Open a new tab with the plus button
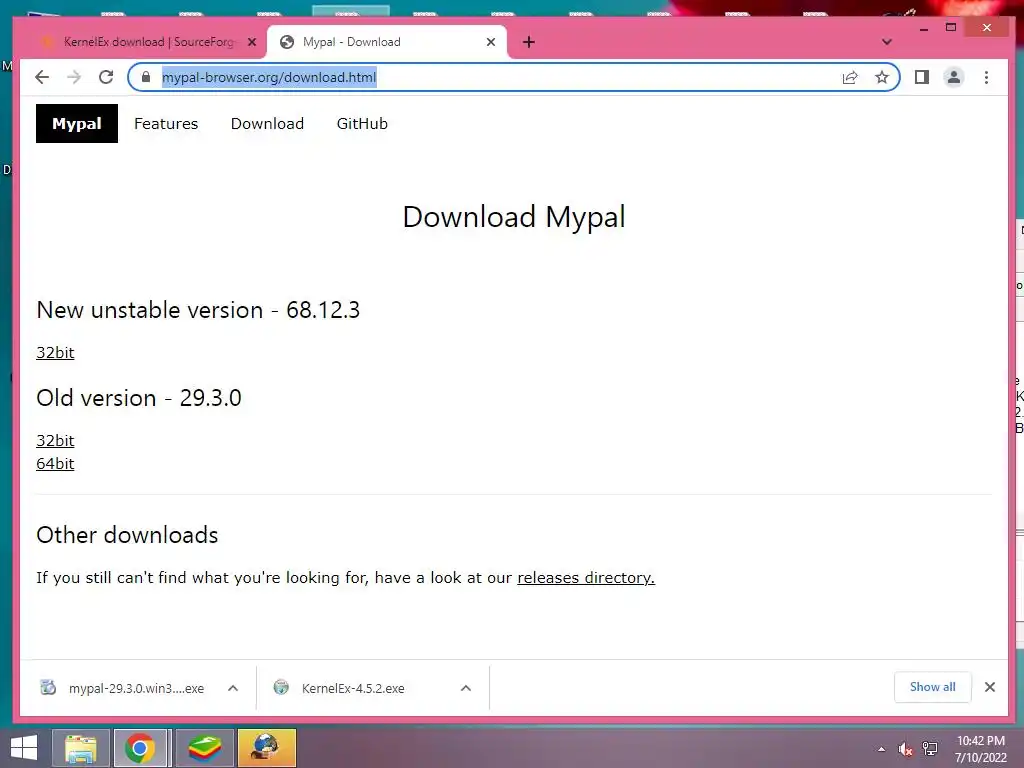1024x768 pixels. [x=529, y=42]
